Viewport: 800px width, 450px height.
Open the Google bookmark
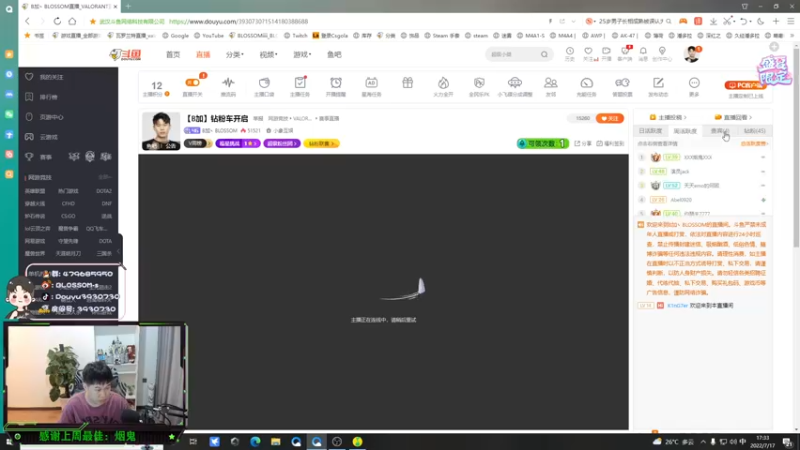click(176, 36)
